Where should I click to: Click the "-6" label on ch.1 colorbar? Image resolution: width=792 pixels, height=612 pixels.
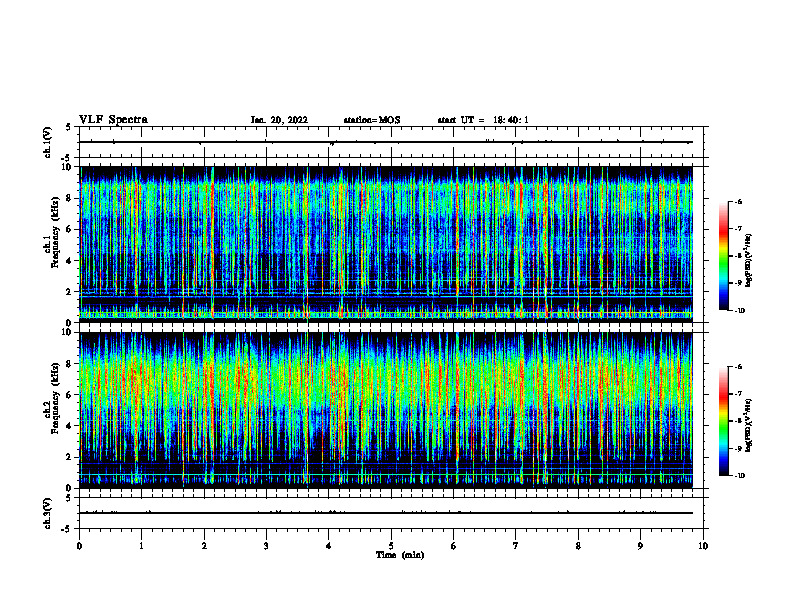(738, 202)
